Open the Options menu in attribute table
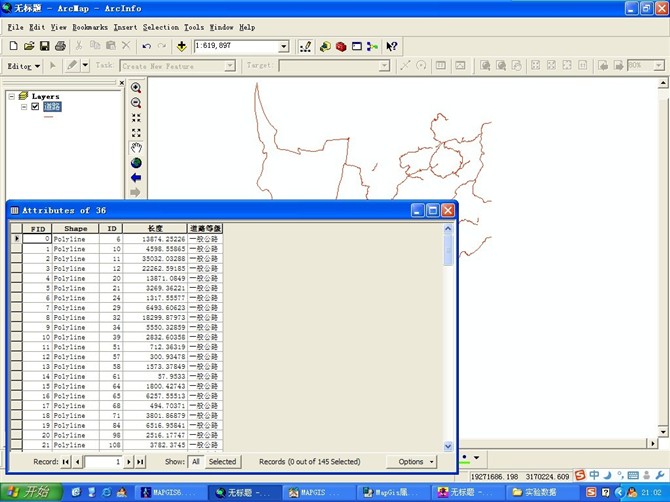This screenshot has width=670, height=502. point(412,462)
